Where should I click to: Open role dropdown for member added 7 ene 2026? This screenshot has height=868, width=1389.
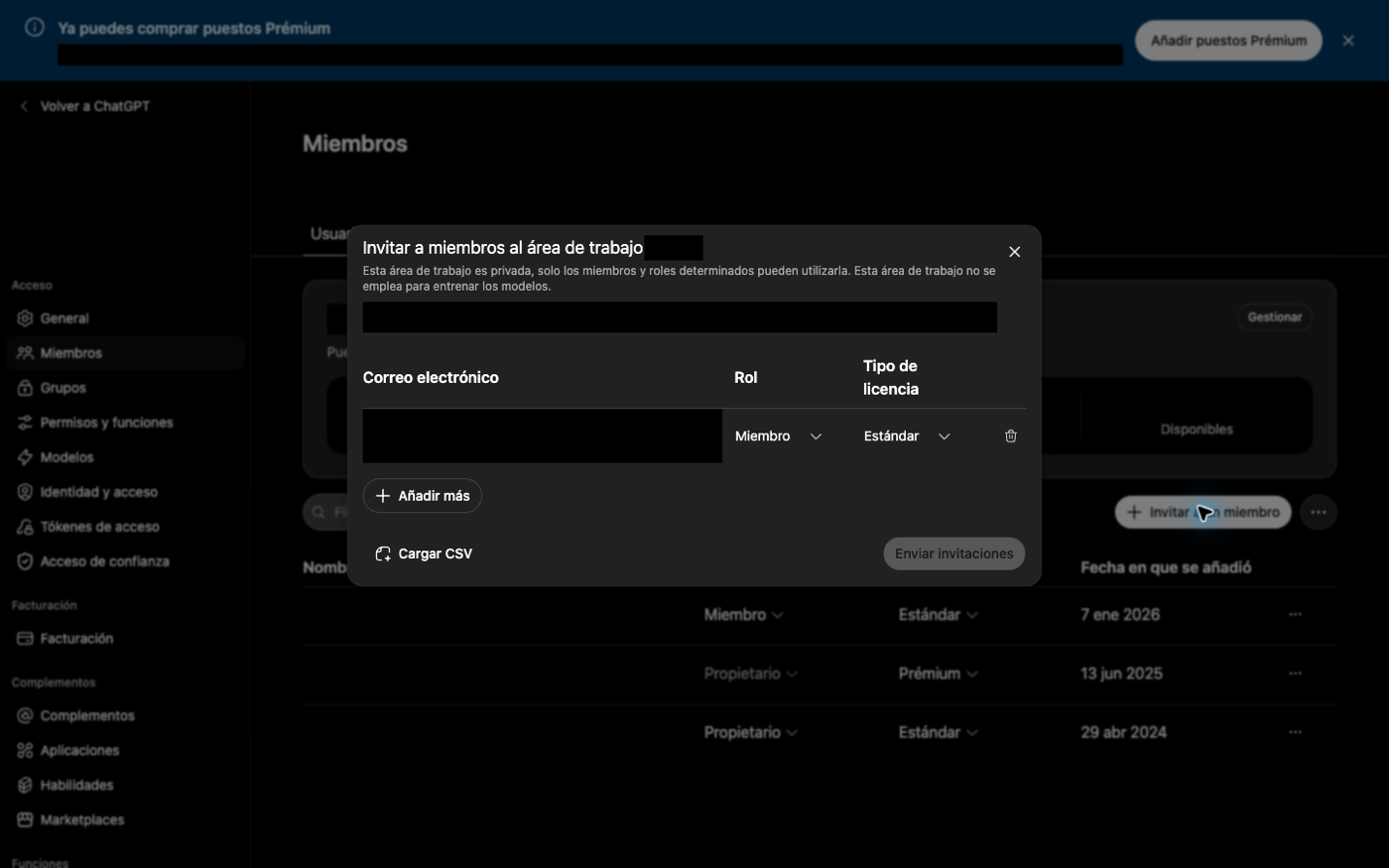[743, 615]
